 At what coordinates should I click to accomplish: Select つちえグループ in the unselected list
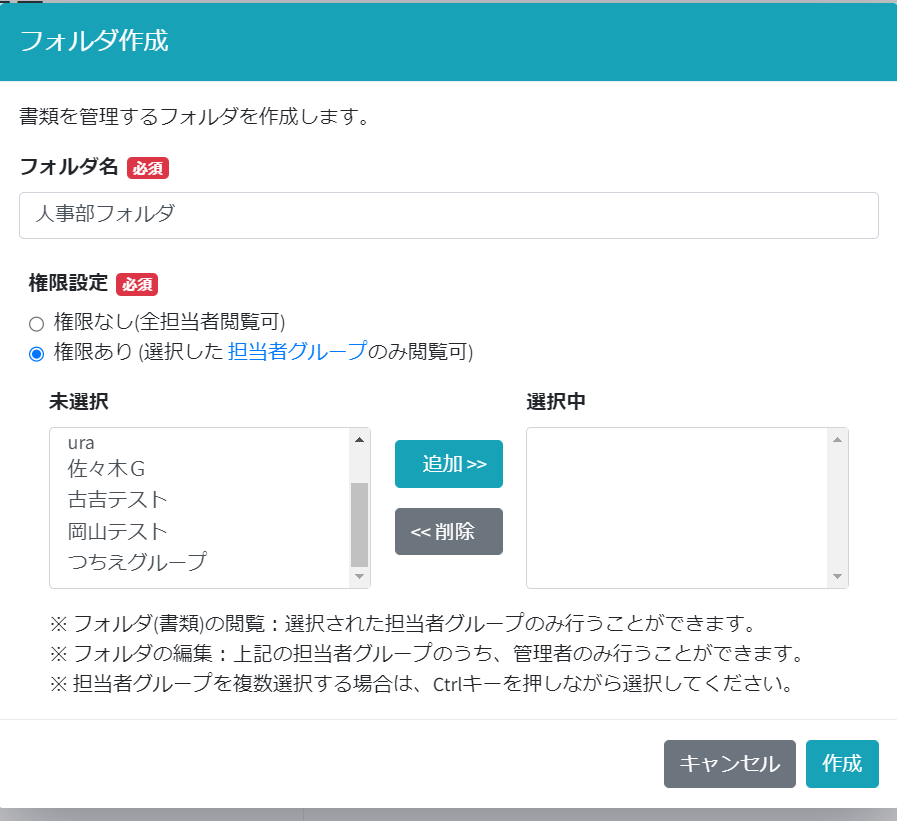[137, 561]
